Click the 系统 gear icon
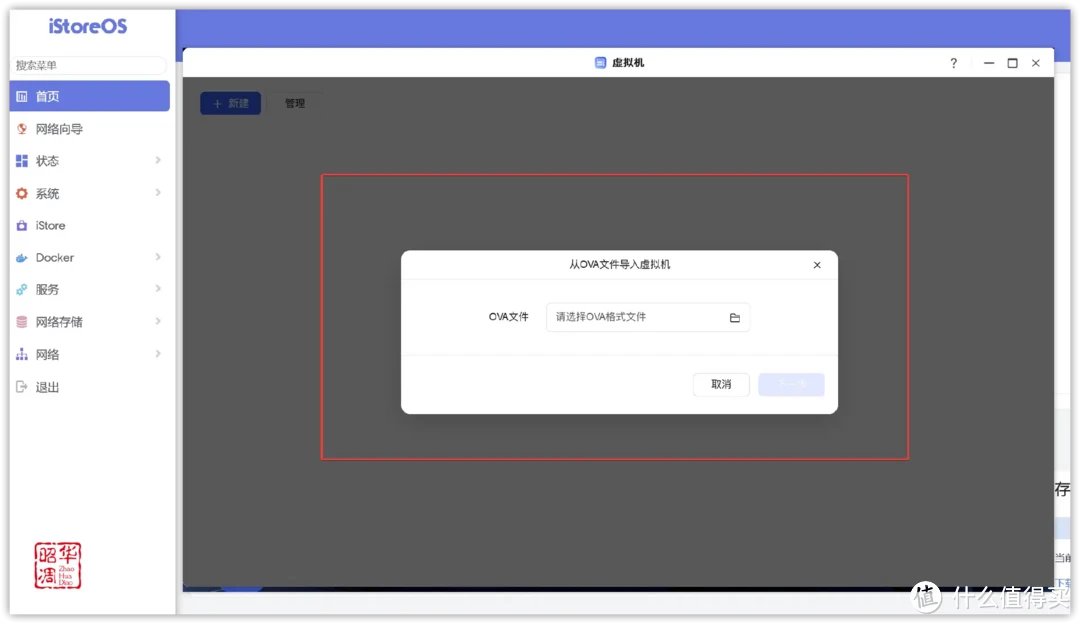The height and width of the screenshot is (624, 1080). [x=22, y=193]
